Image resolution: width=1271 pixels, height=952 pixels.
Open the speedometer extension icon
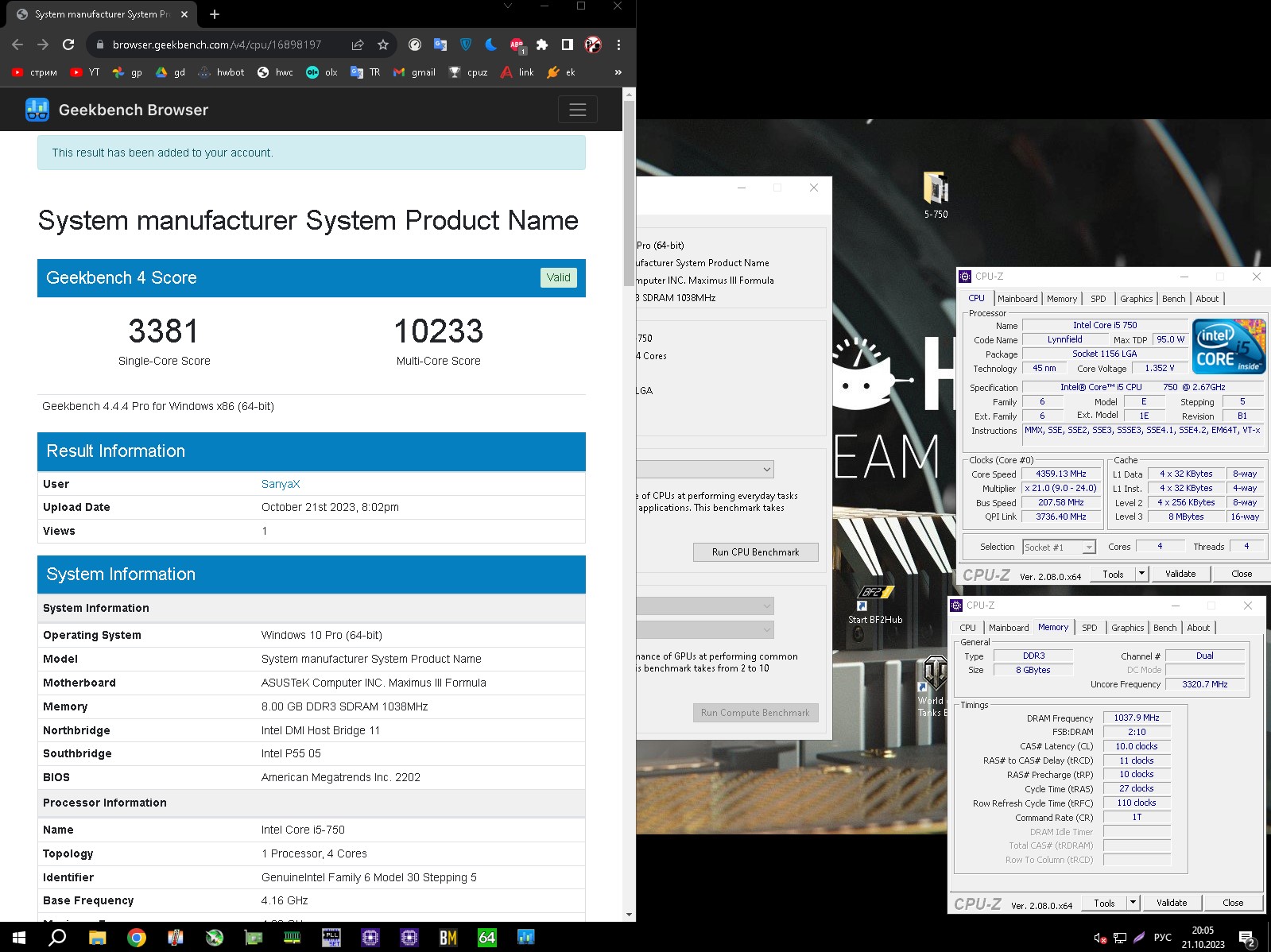click(415, 45)
